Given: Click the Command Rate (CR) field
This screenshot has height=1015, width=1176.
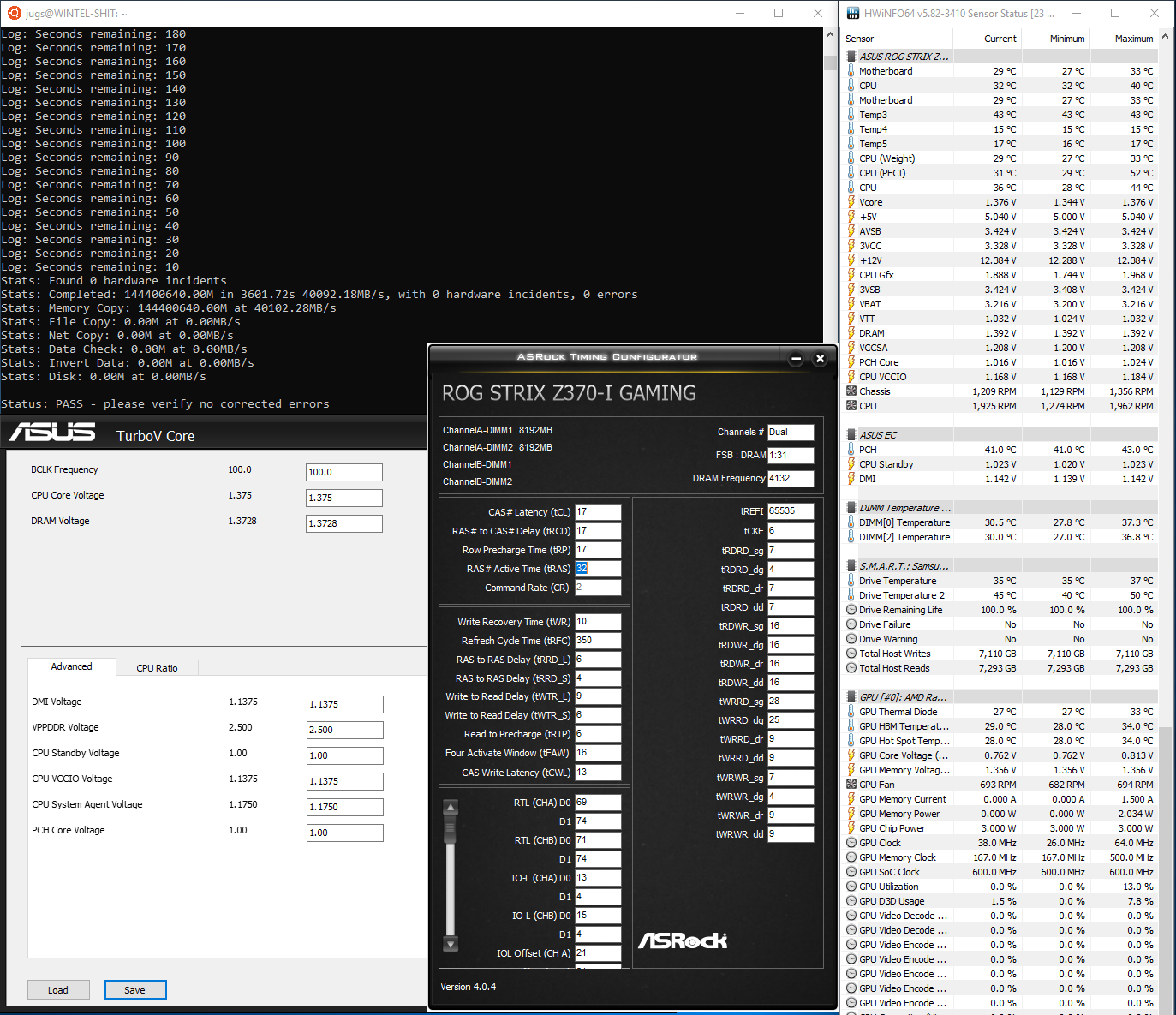Looking at the screenshot, I should coord(598,588).
